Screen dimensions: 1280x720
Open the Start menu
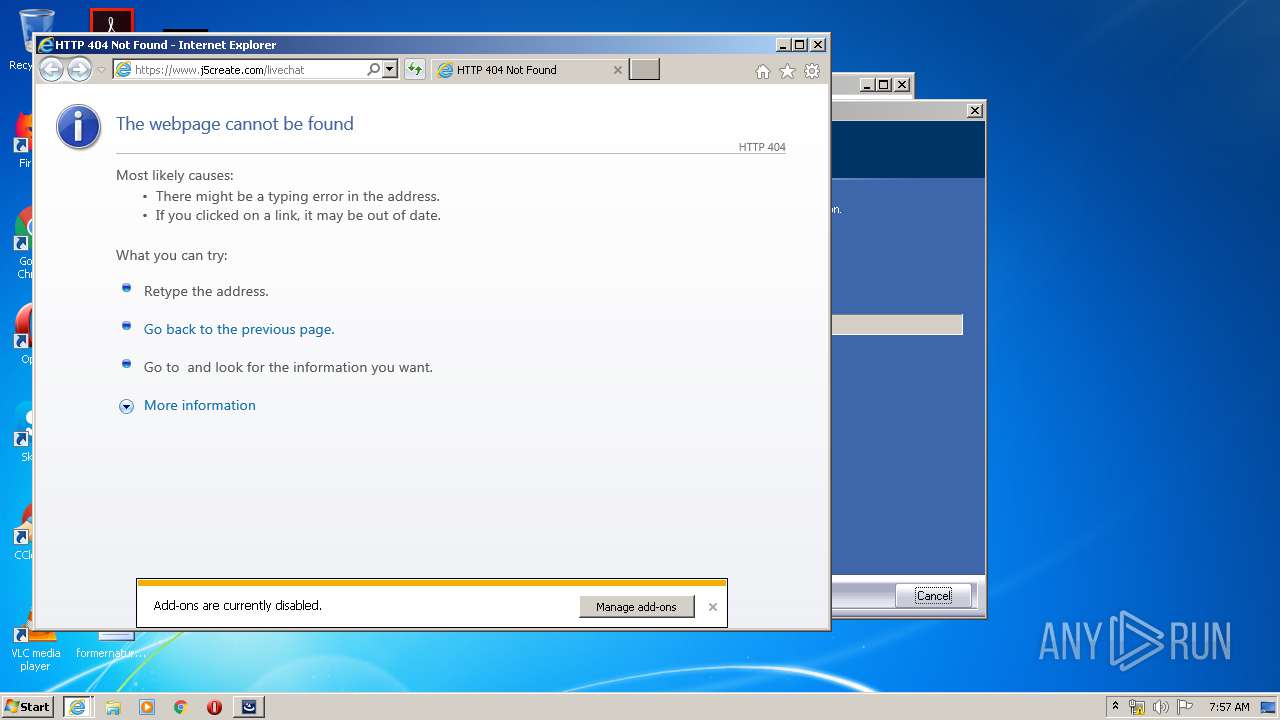[28, 706]
